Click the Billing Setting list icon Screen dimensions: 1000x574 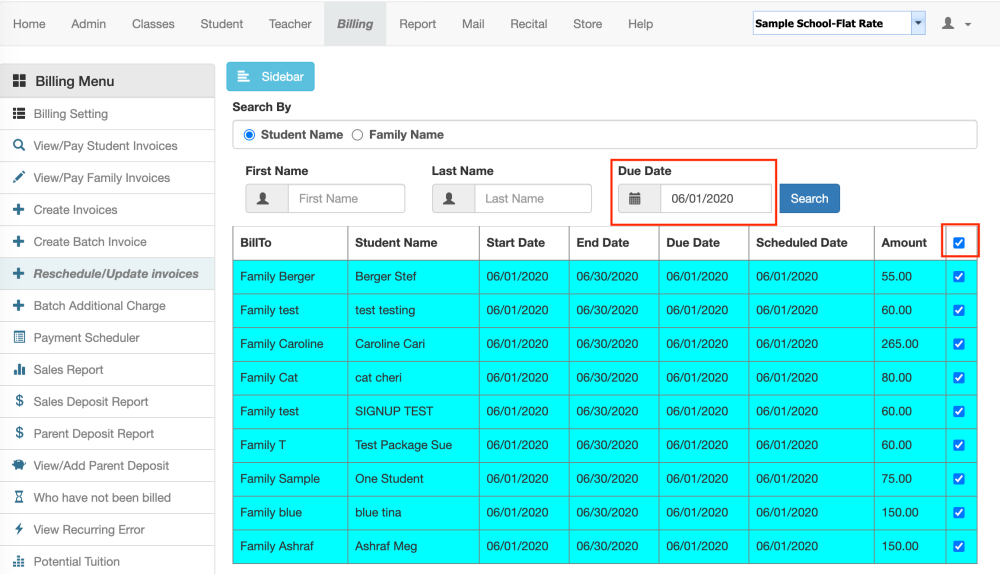[x=19, y=114]
